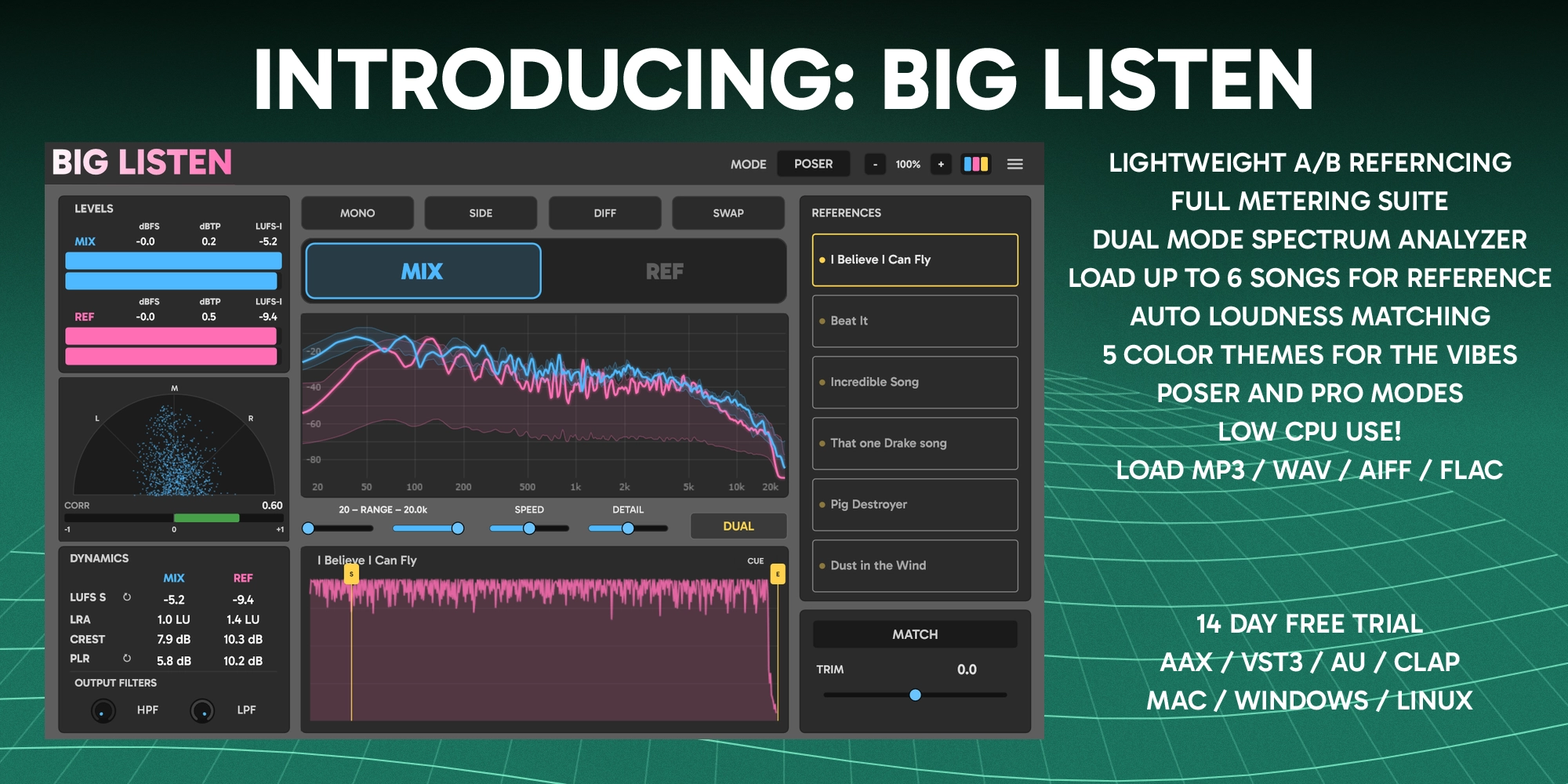Decrease UI scale with minus button
Viewport: 1568px width, 784px height.
pyautogui.click(x=875, y=164)
